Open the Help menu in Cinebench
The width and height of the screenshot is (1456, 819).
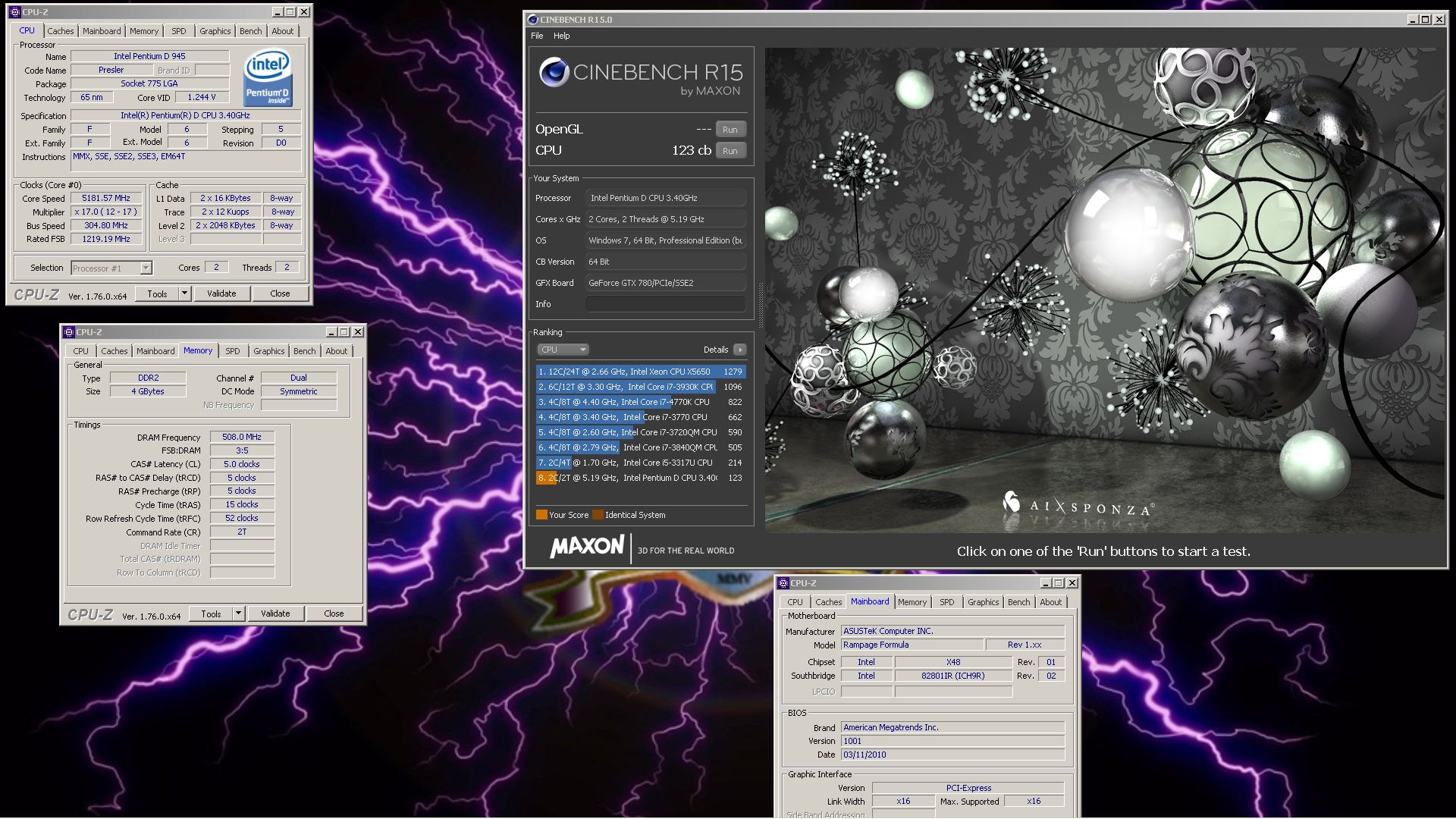[561, 36]
